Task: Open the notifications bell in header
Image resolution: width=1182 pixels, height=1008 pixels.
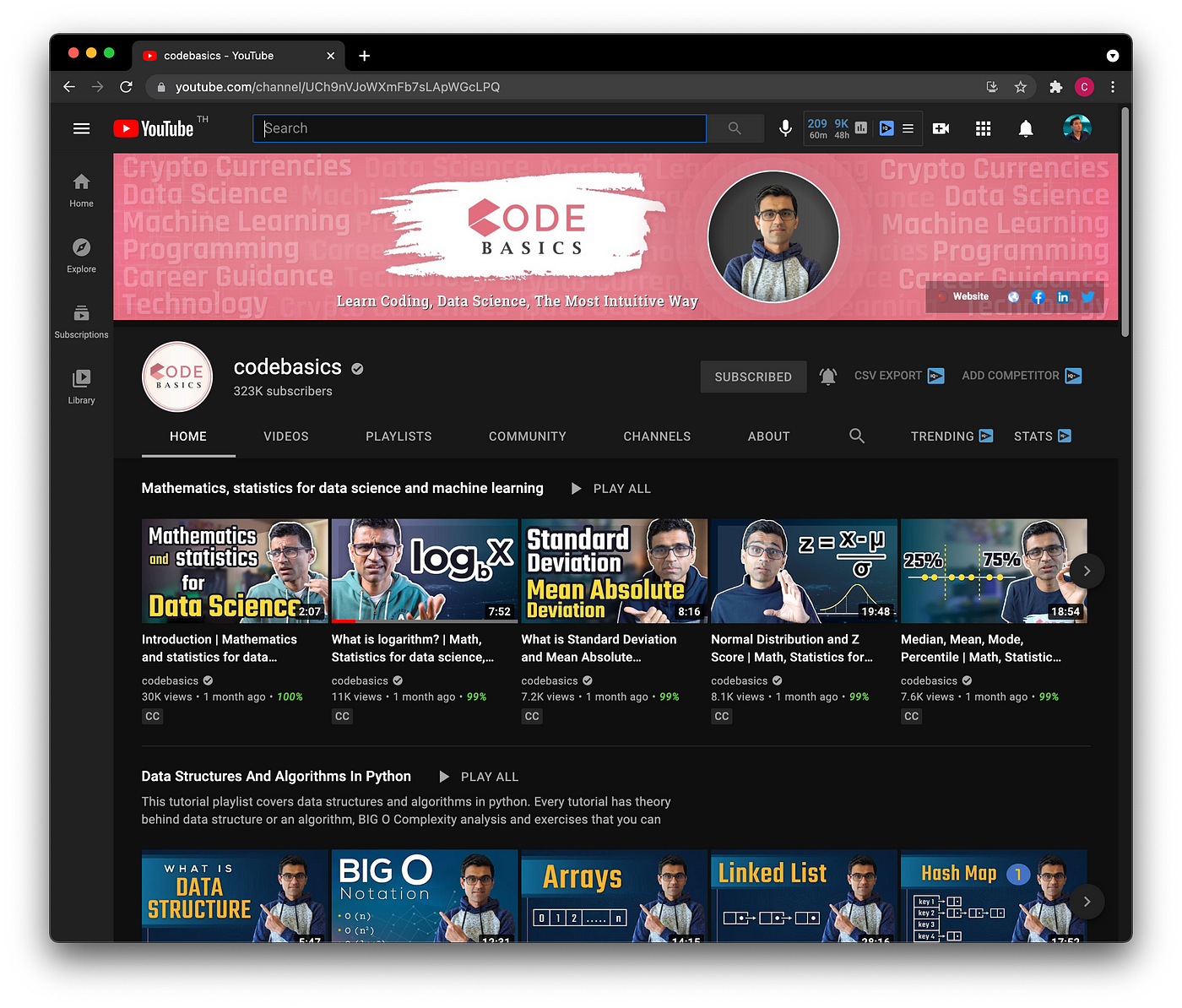Action: tap(1025, 128)
